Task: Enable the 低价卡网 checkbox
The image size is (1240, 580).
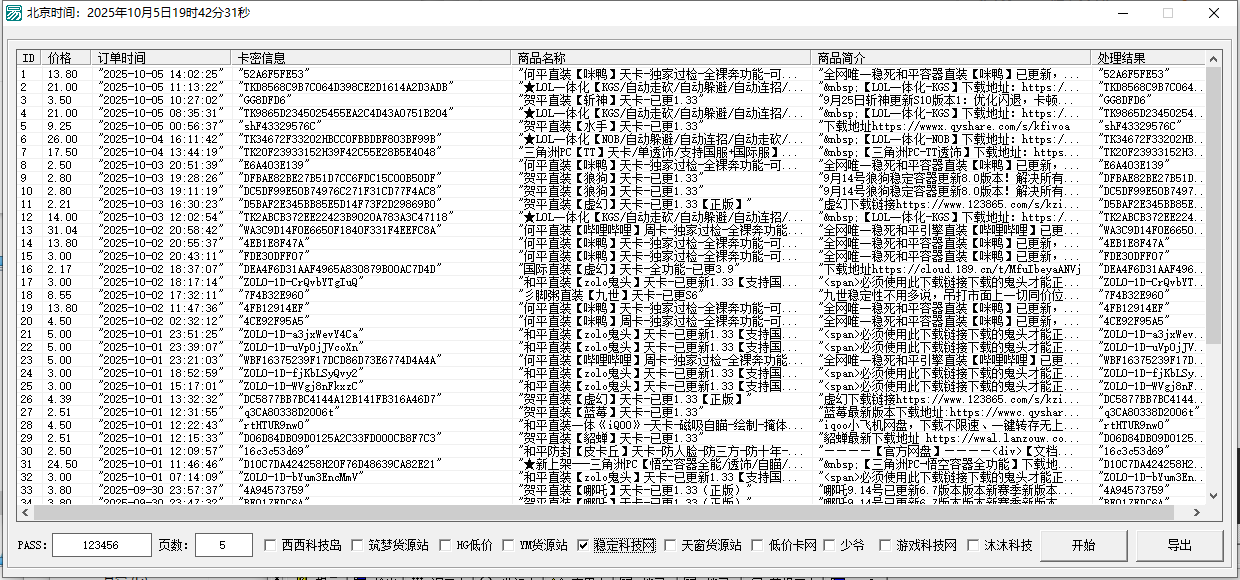Action: click(757, 546)
